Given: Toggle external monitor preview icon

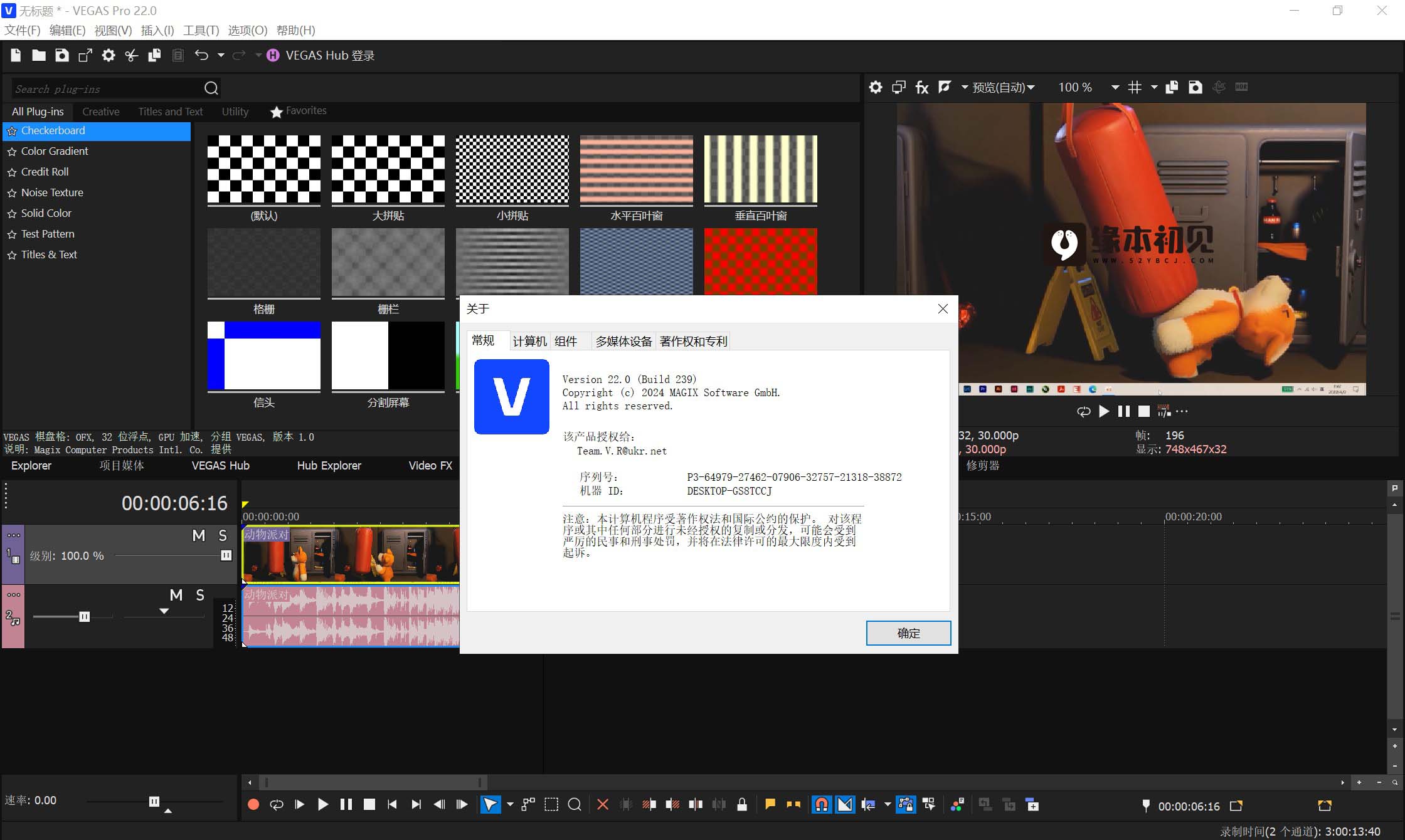Looking at the screenshot, I should (x=899, y=87).
